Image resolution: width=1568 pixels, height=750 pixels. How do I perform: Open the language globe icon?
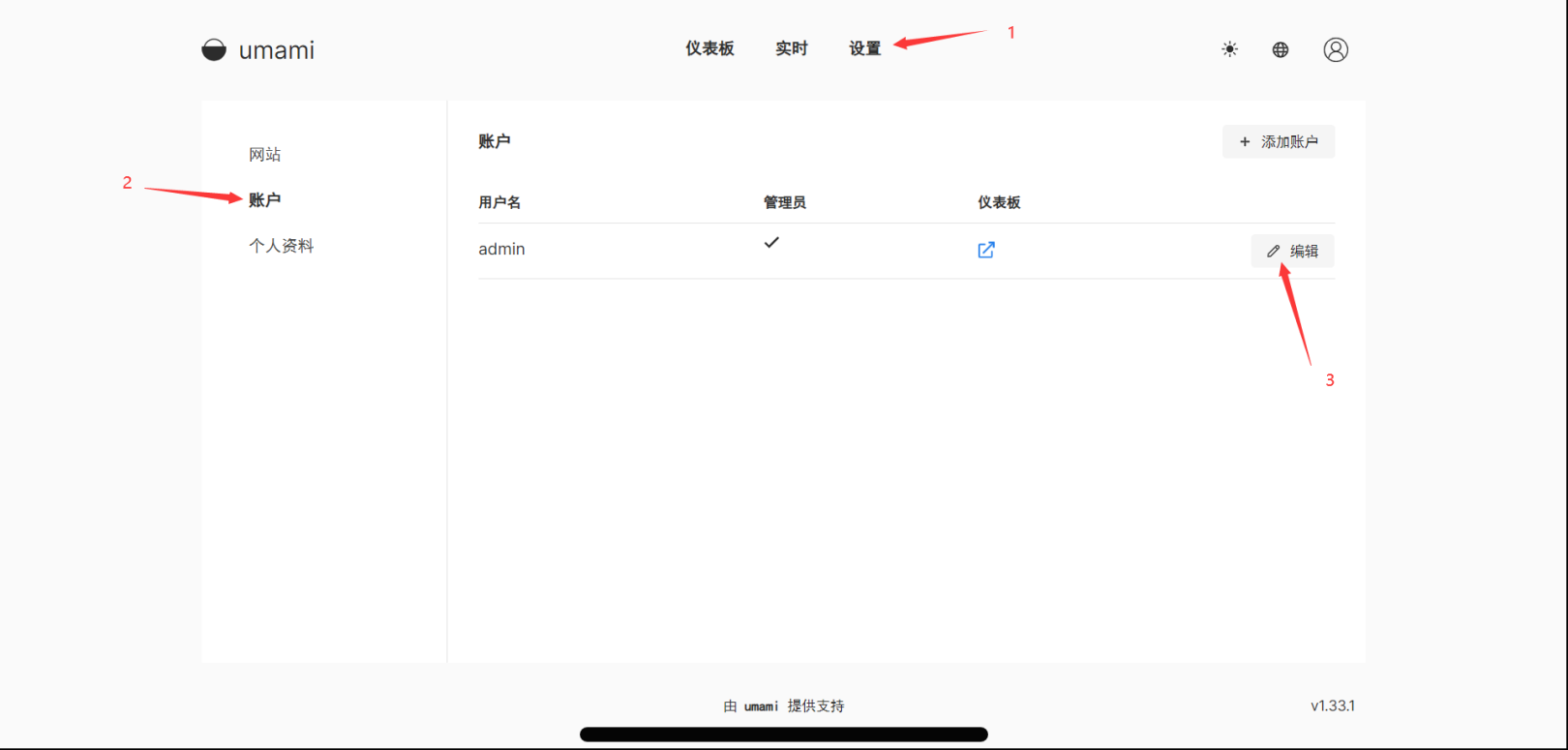tap(1281, 49)
